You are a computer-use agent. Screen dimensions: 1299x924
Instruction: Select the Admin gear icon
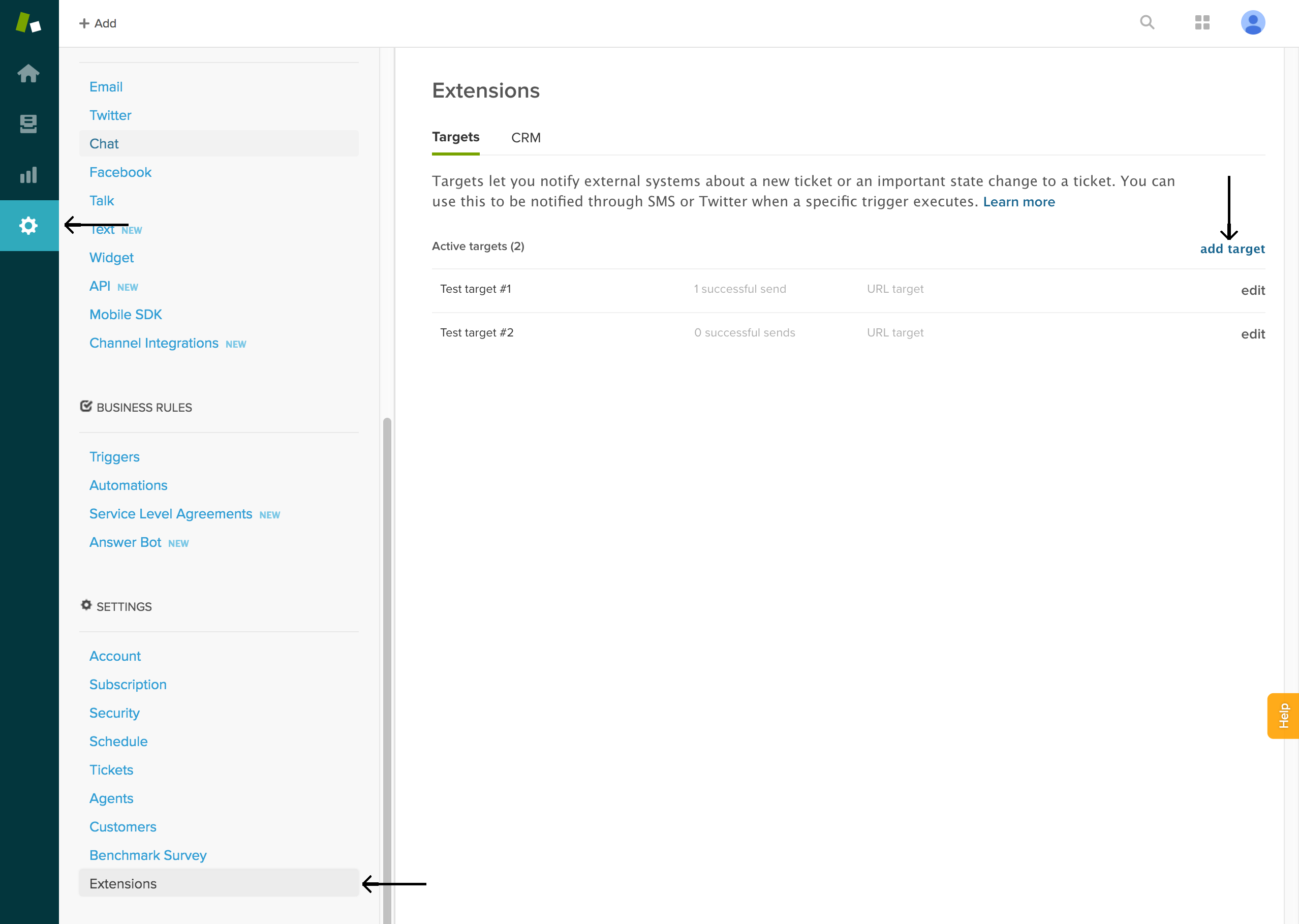28,226
